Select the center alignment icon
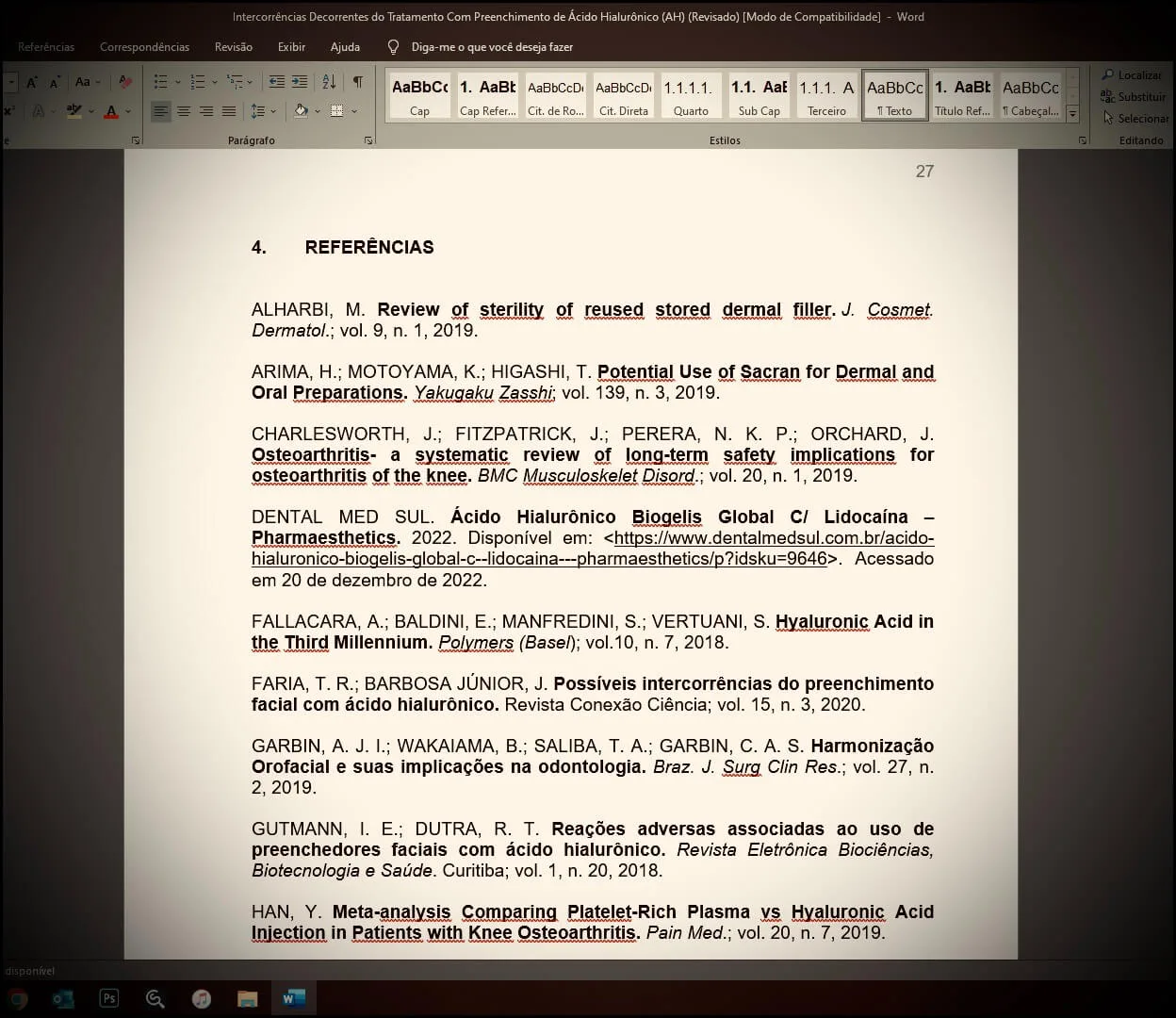This screenshot has height=1018, width=1176. (184, 111)
